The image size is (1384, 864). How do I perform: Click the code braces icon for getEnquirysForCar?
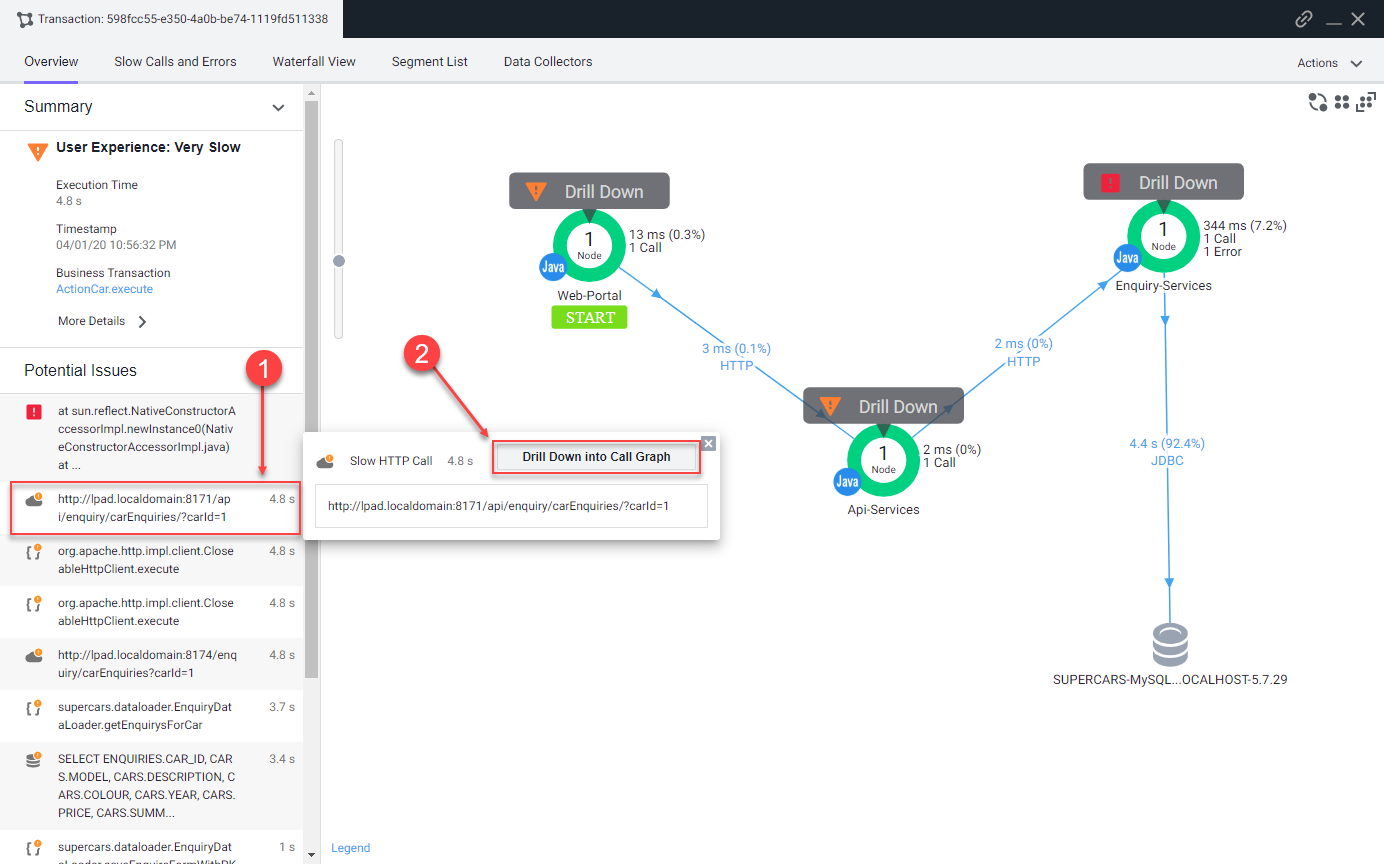click(x=34, y=708)
